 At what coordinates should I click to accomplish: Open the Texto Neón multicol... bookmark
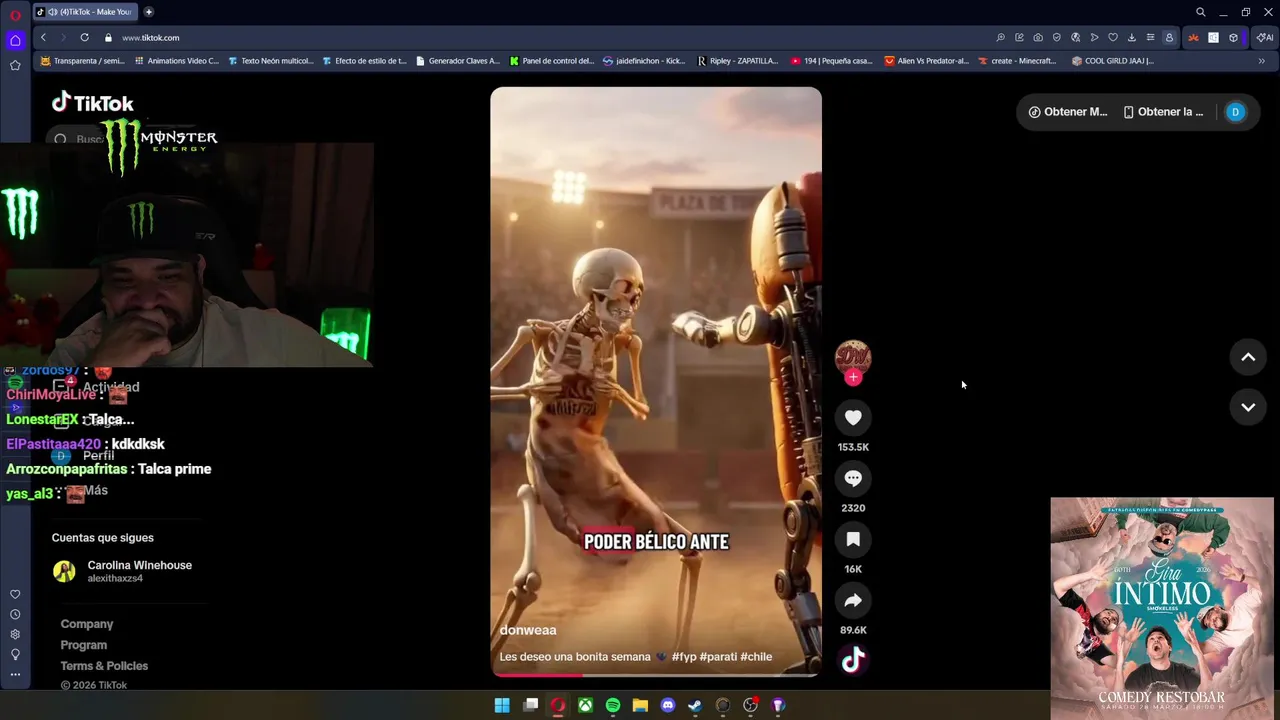click(x=271, y=61)
